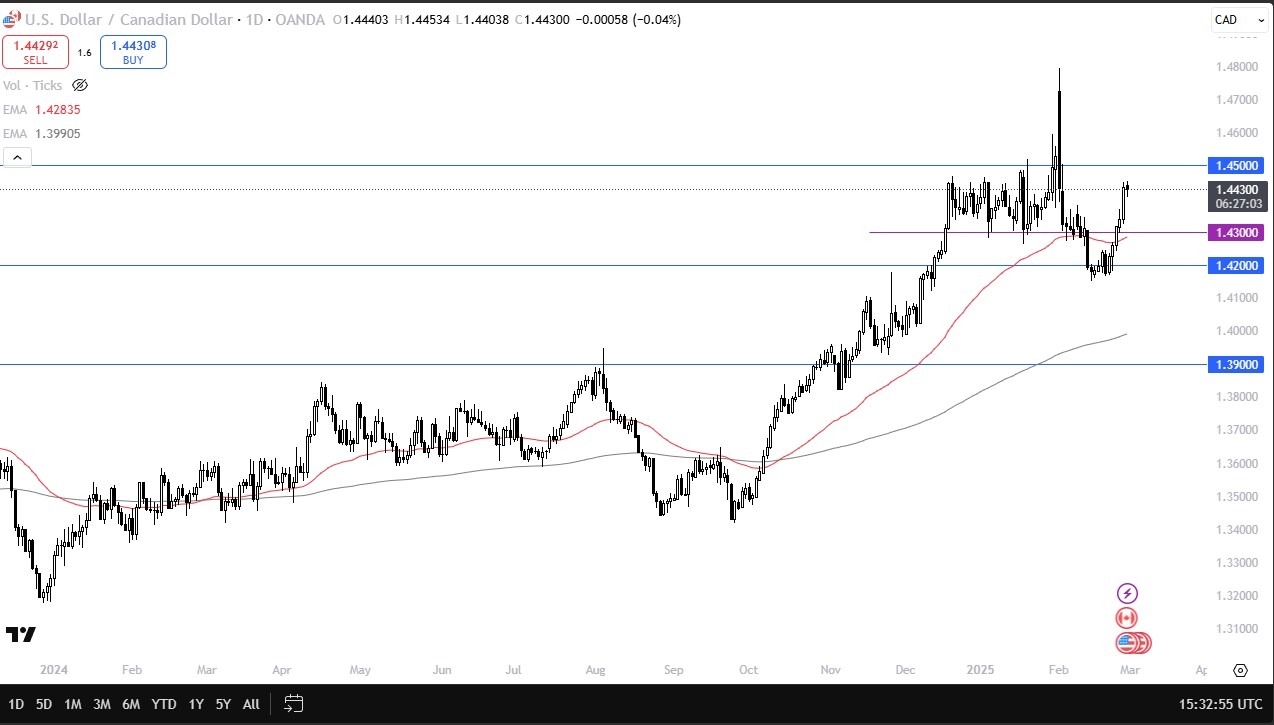The height and width of the screenshot is (725, 1274).
Task: Select the purple 1.43000 price line label
Action: coord(1237,232)
